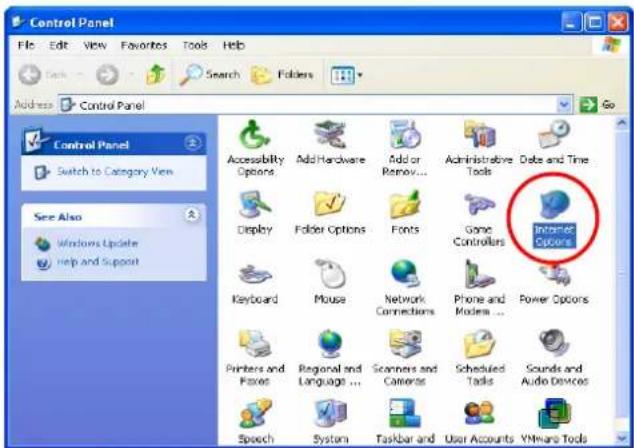Click the Search toolbar button

click(x=210, y=75)
